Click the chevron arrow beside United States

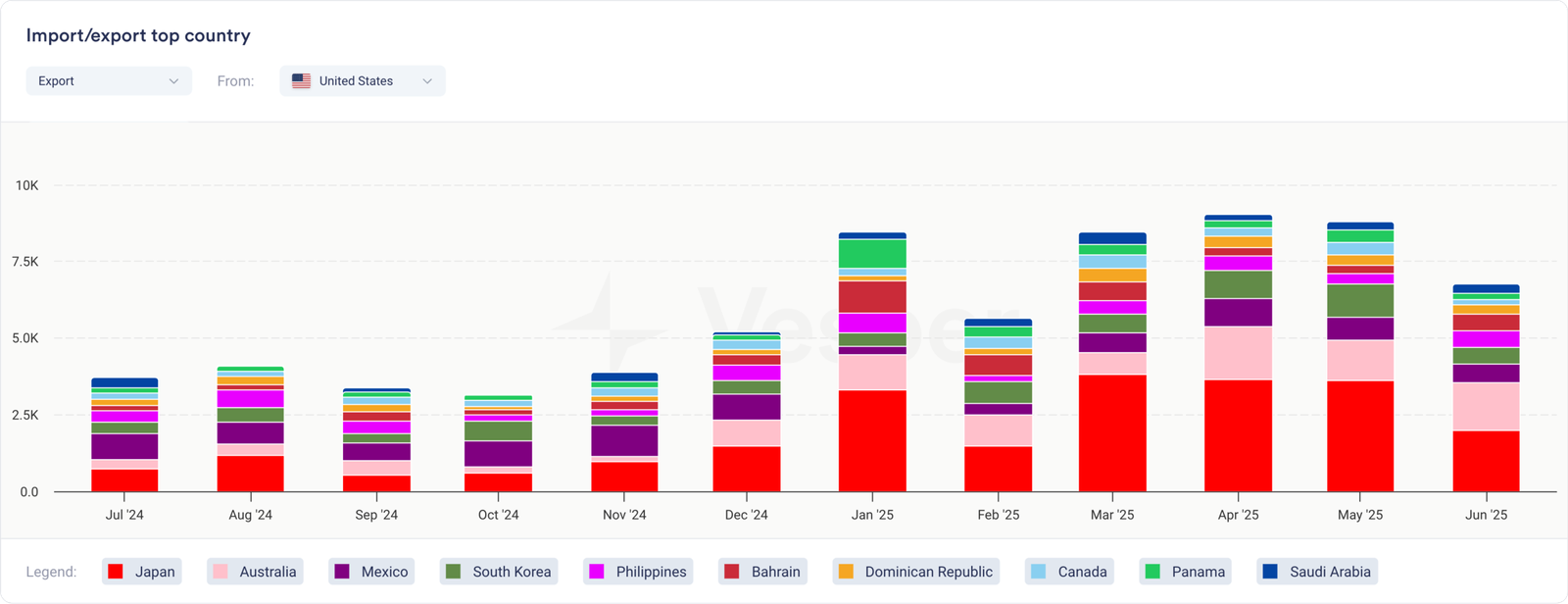pyautogui.click(x=427, y=81)
